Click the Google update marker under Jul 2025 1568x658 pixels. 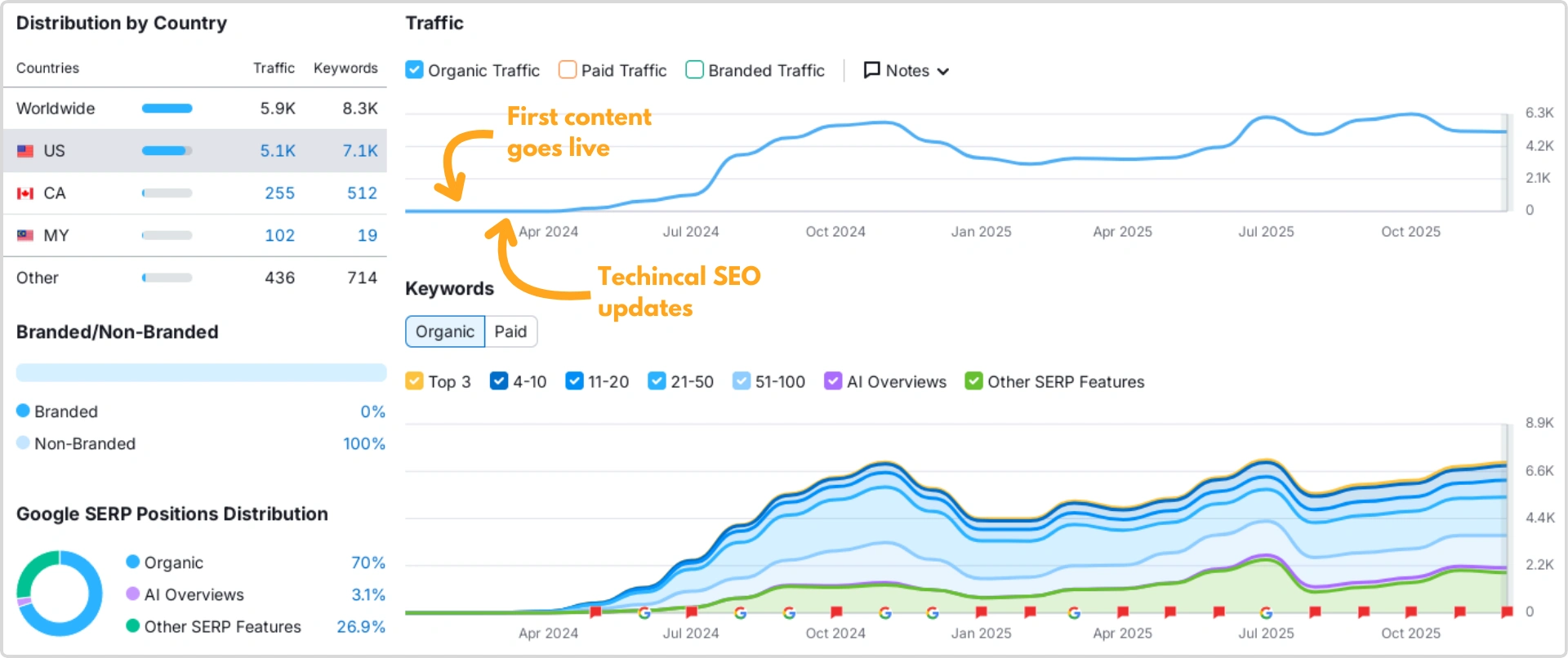point(1266,612)
